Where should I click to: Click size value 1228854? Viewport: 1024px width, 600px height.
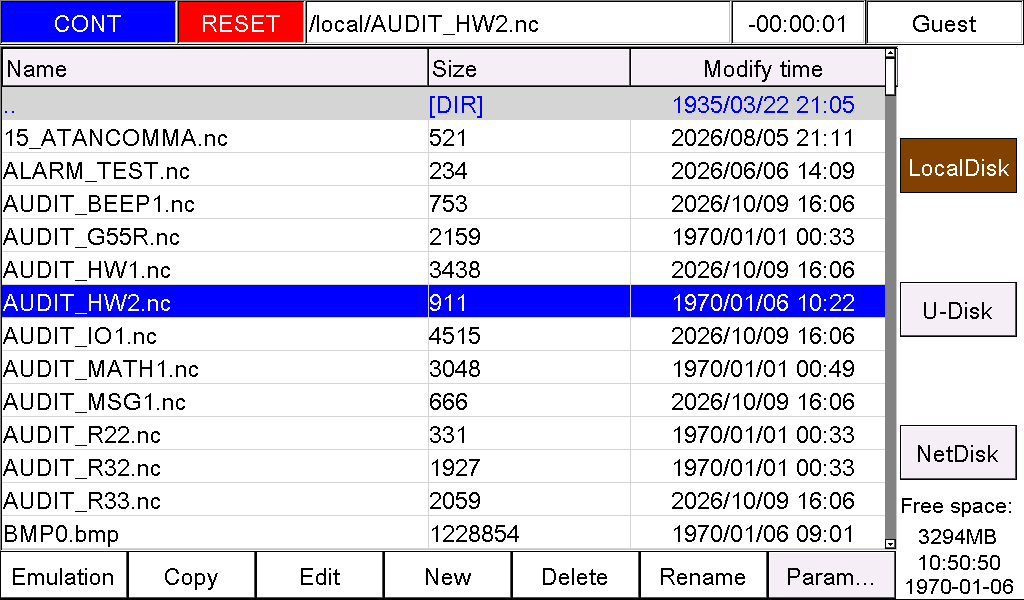[x=474, y=533]
